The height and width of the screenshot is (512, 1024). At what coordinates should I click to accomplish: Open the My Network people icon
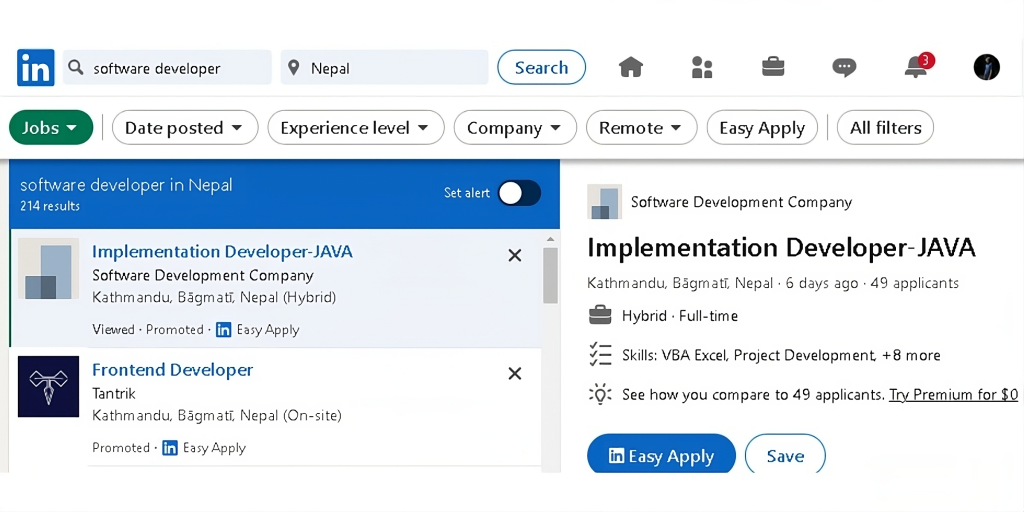(x=702, y=67)
